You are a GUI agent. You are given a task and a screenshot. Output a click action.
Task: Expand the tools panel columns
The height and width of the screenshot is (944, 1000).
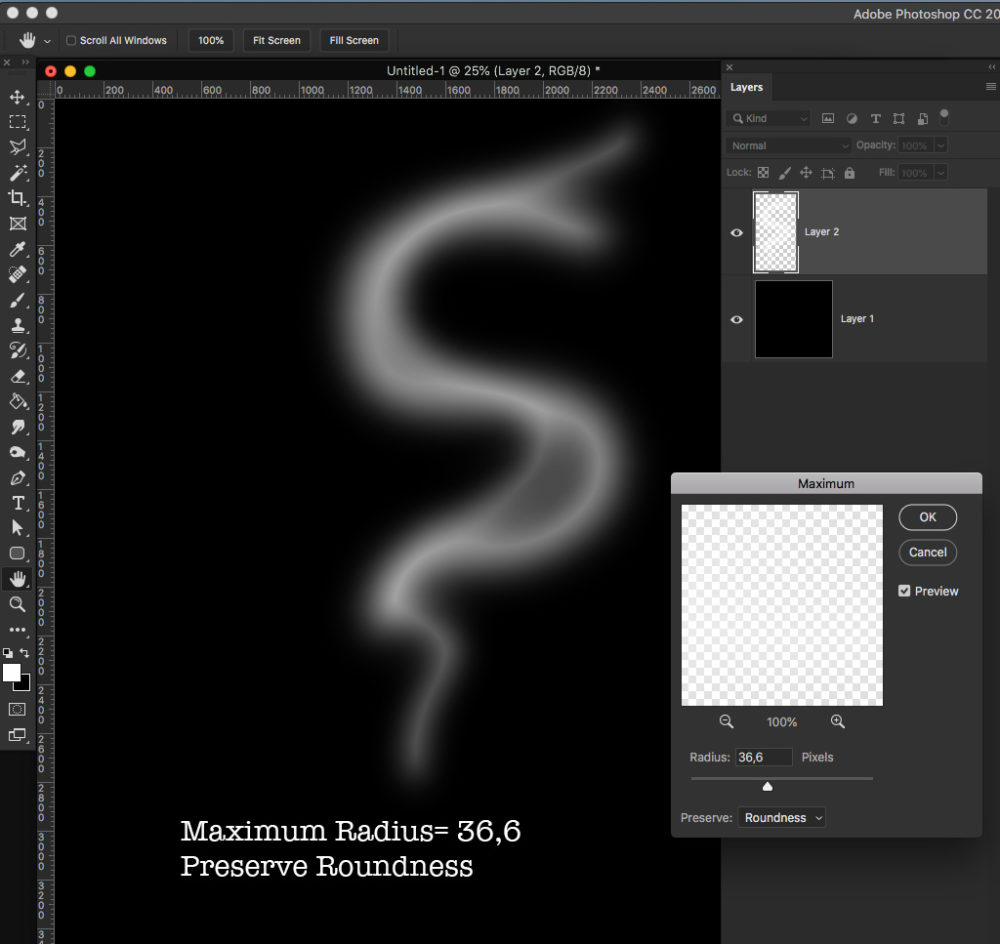26,62
